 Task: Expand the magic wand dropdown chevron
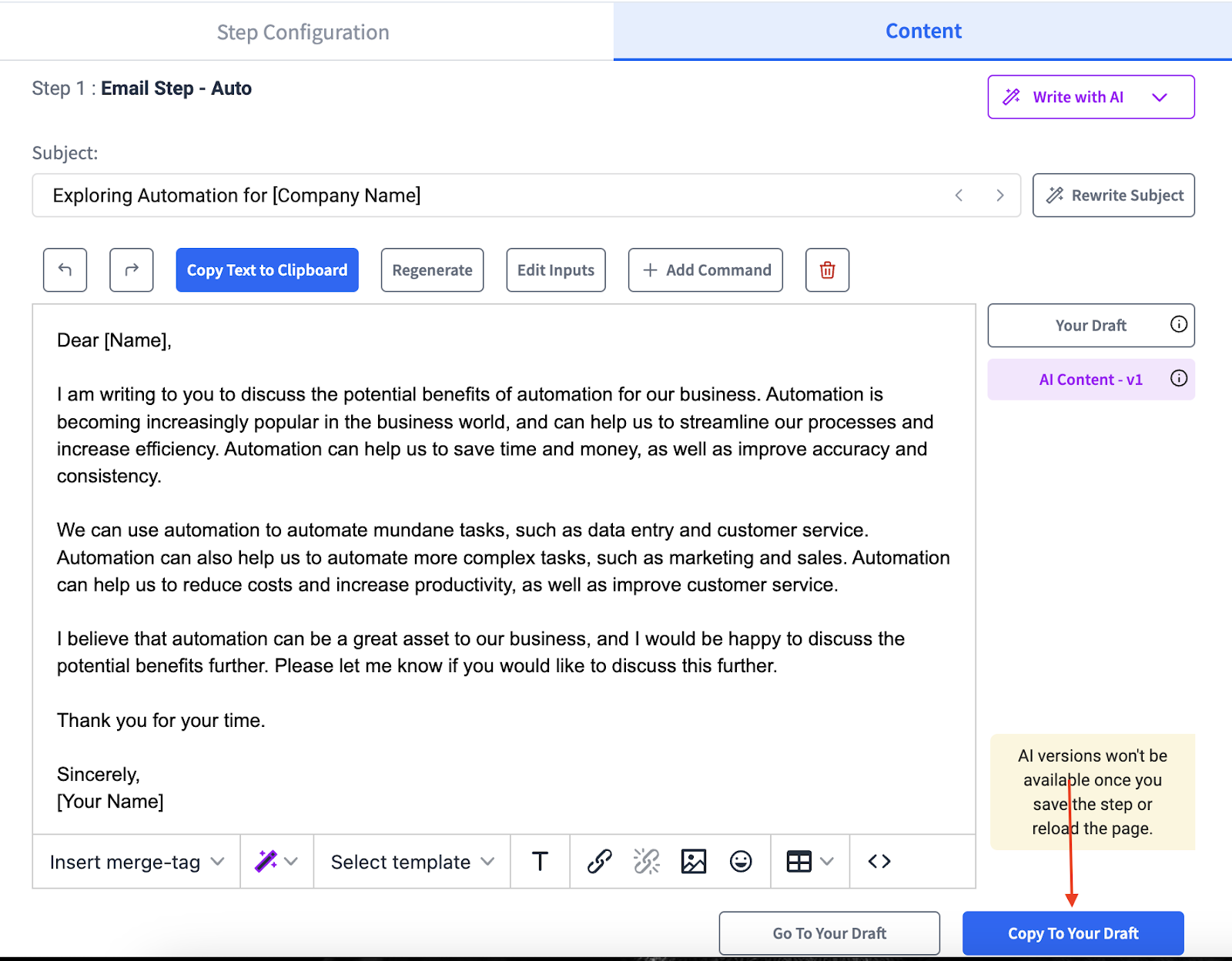[291, 862]
